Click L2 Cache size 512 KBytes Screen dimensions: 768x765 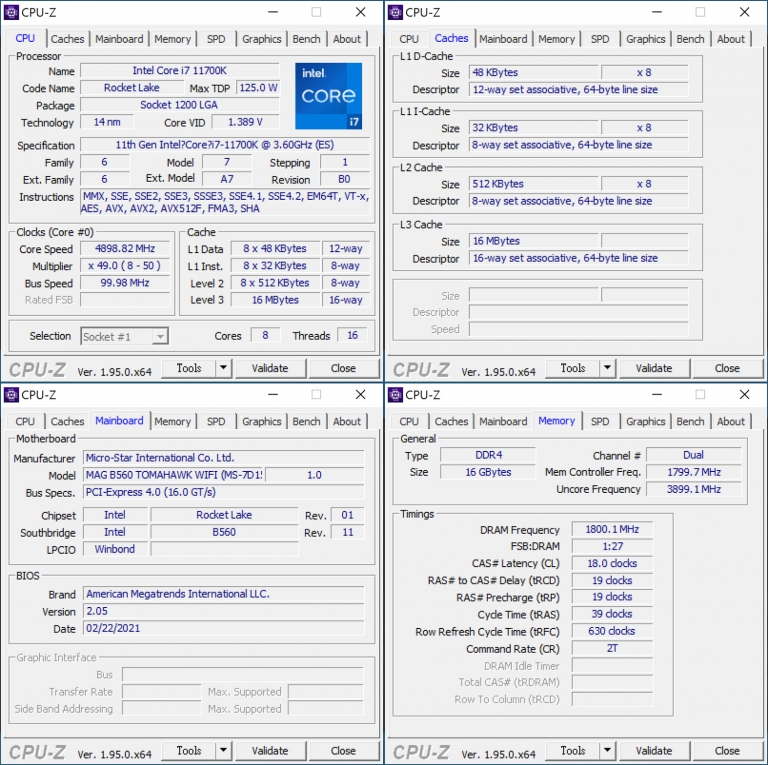coord(533,184)
